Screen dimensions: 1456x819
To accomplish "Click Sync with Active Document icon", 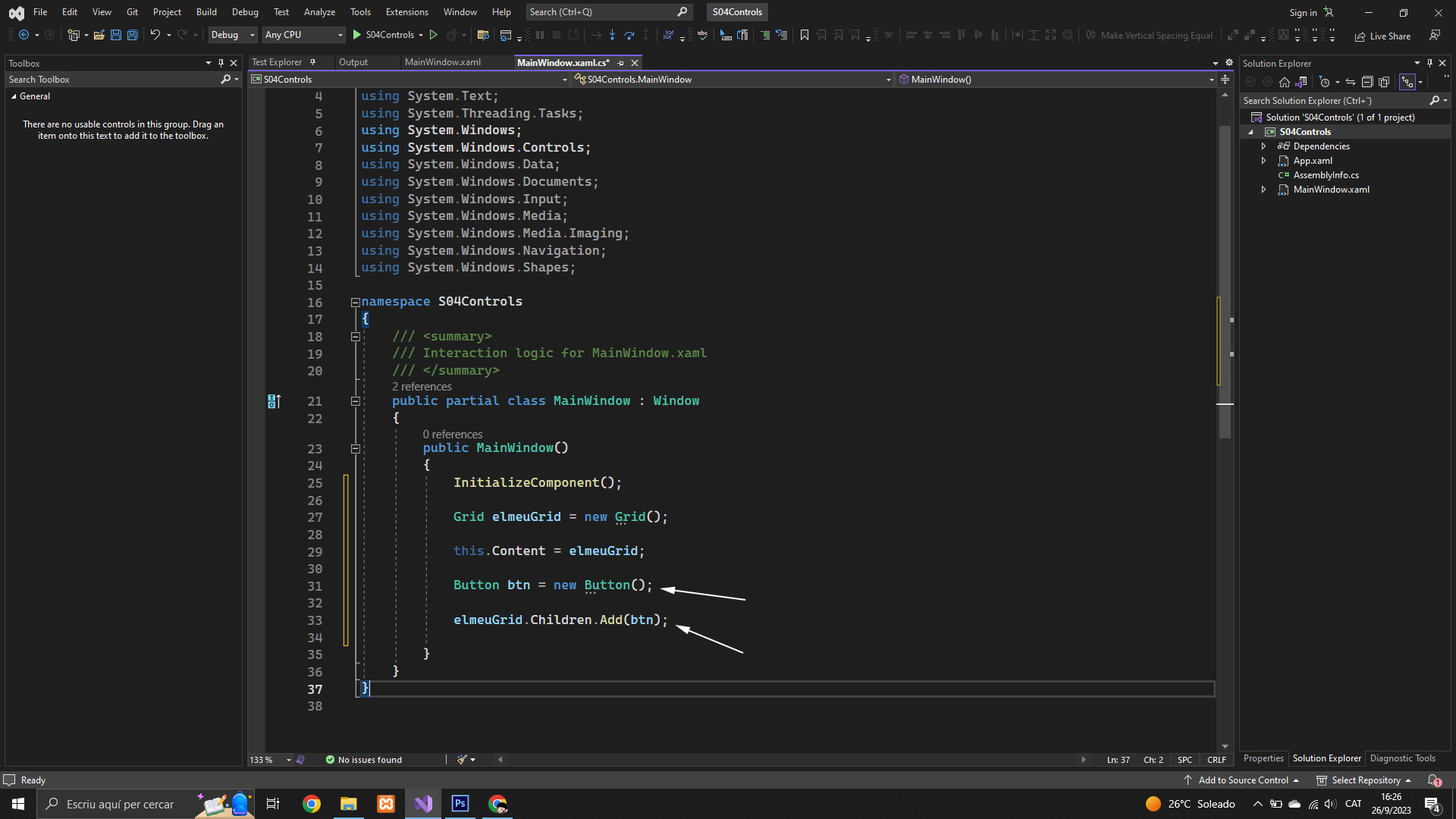I will coord(1351,82).
